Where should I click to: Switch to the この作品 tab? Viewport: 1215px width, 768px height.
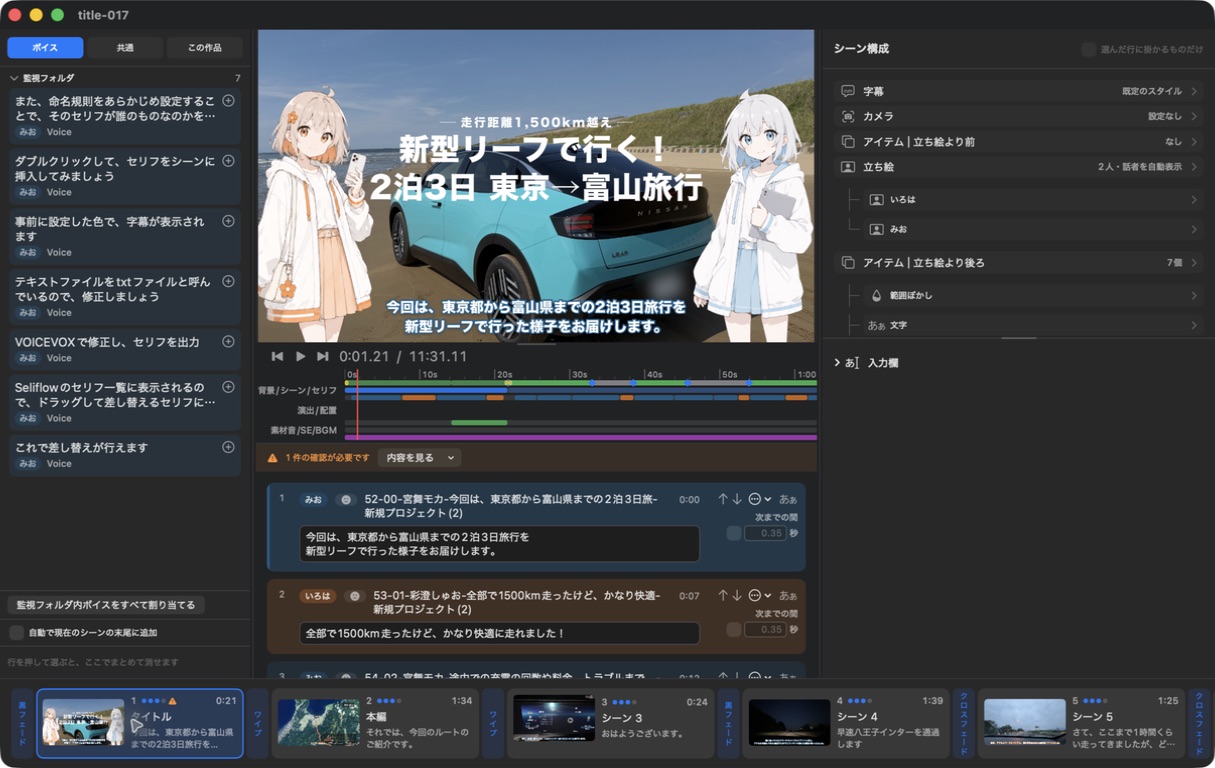pos(205,47)
